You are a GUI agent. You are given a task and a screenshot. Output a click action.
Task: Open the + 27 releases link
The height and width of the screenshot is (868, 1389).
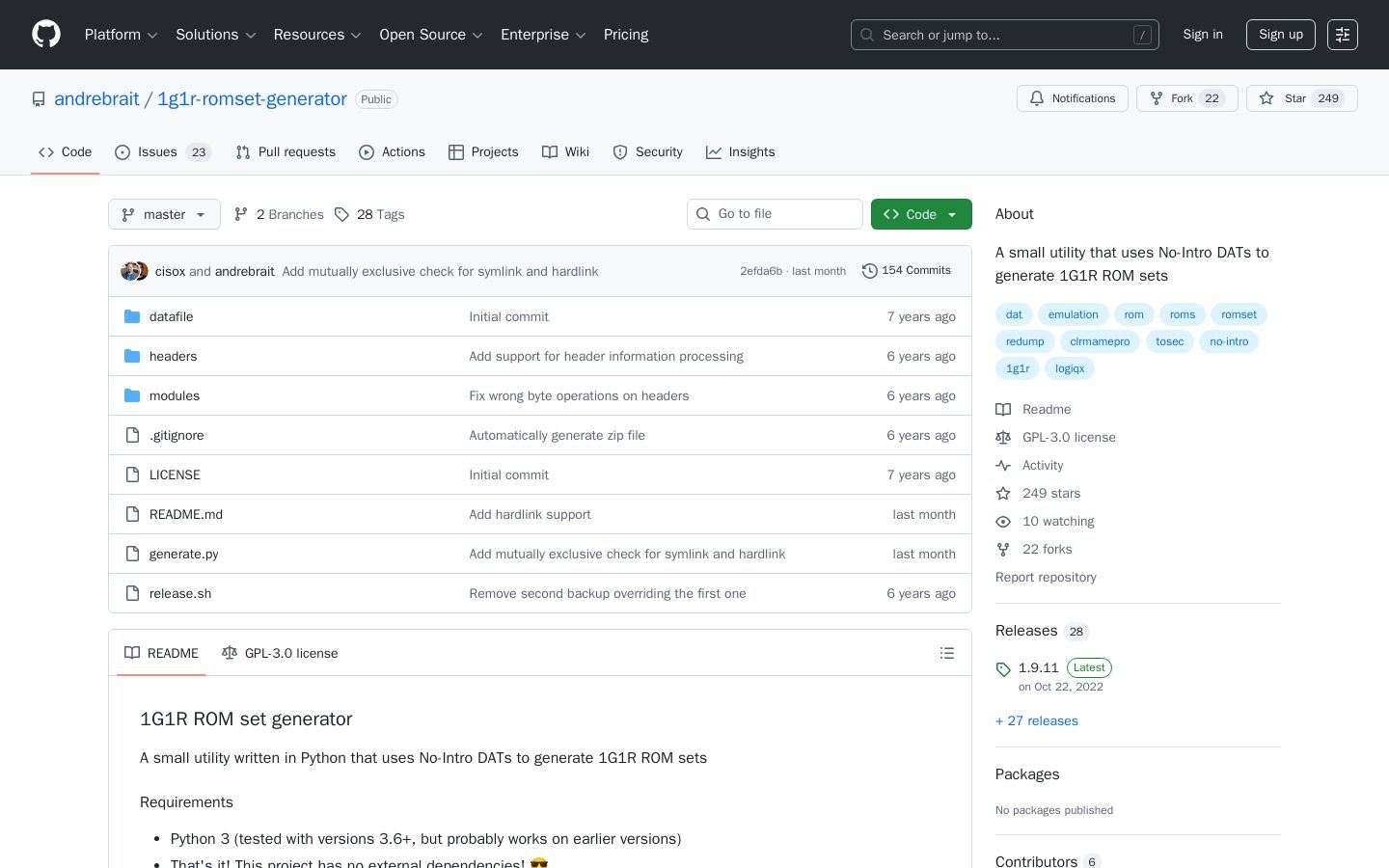1037,721
